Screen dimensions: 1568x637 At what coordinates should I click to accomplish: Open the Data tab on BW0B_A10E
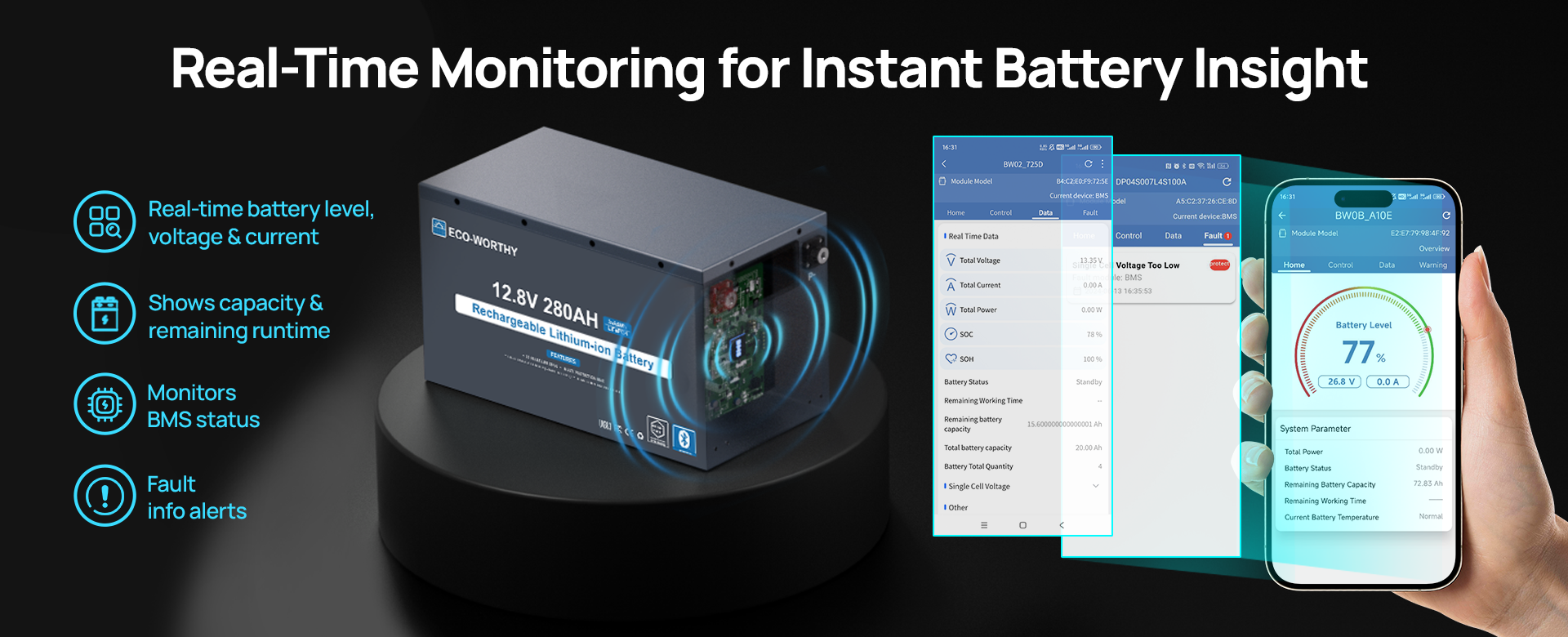pyautogui.click(x=1387, y=265)
